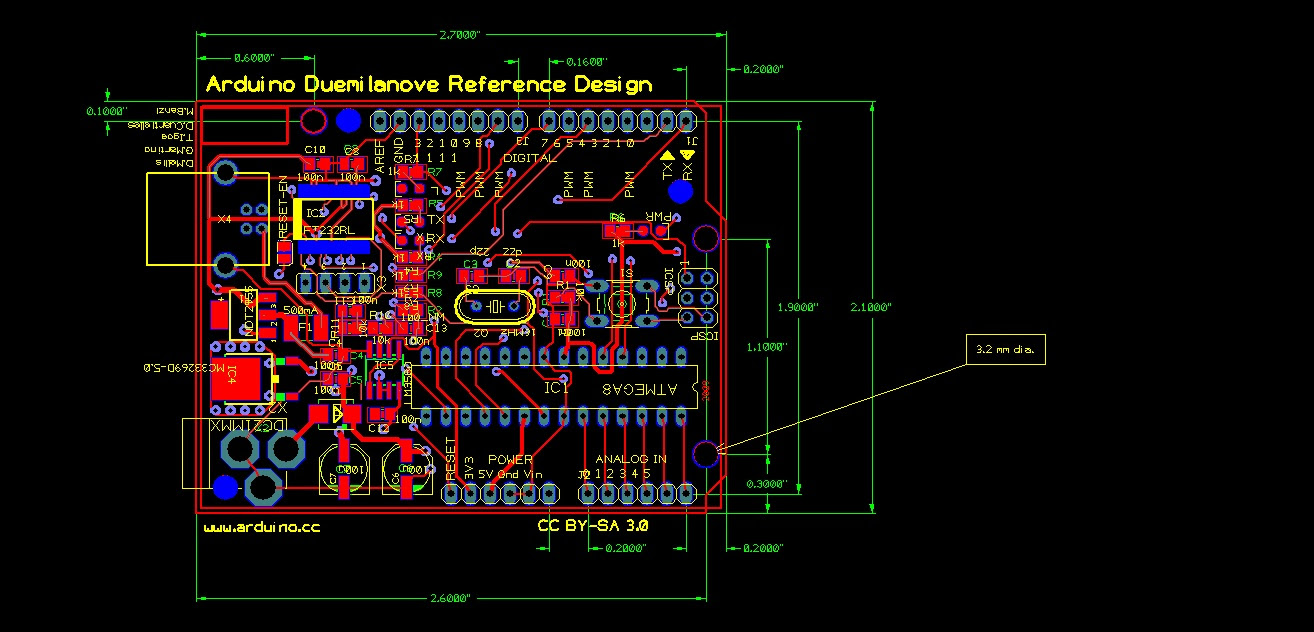Select the X4 USB connector label

pyautogui.click(x=224, y=218)
